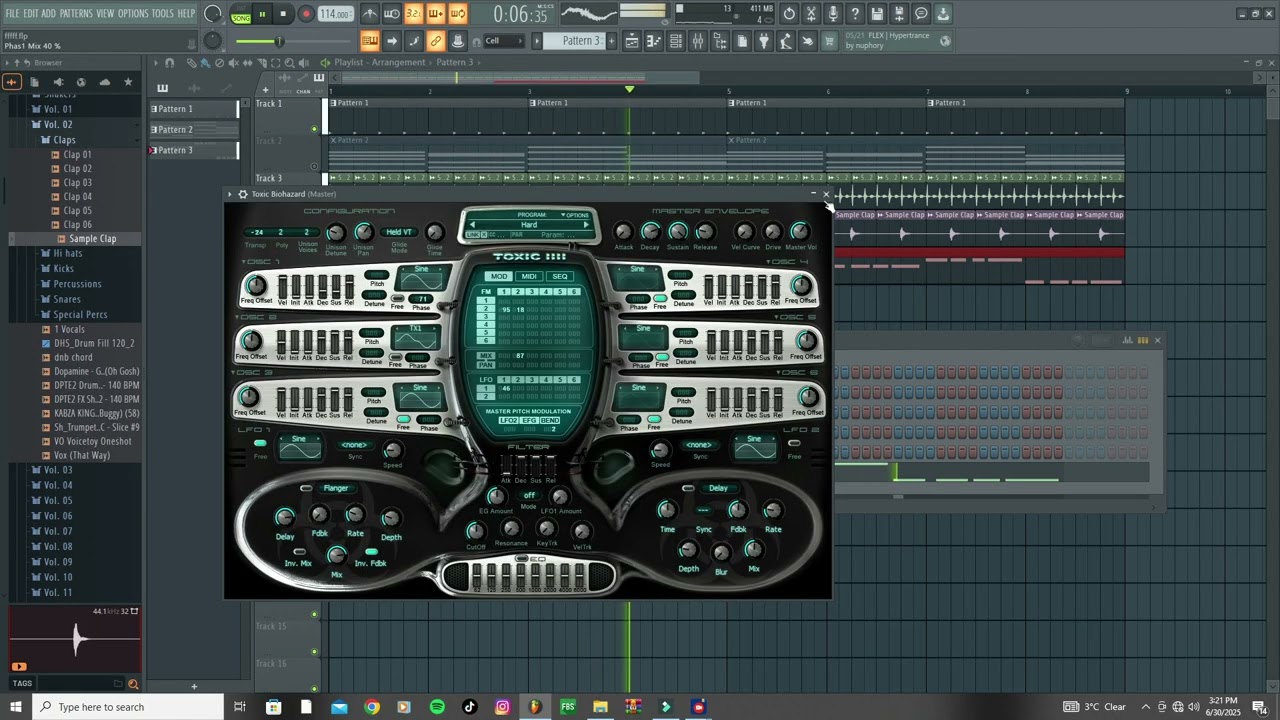Toggle the link (chain) snap icon
This screenshot has height=720, width=1280.
tap(436, 41)
